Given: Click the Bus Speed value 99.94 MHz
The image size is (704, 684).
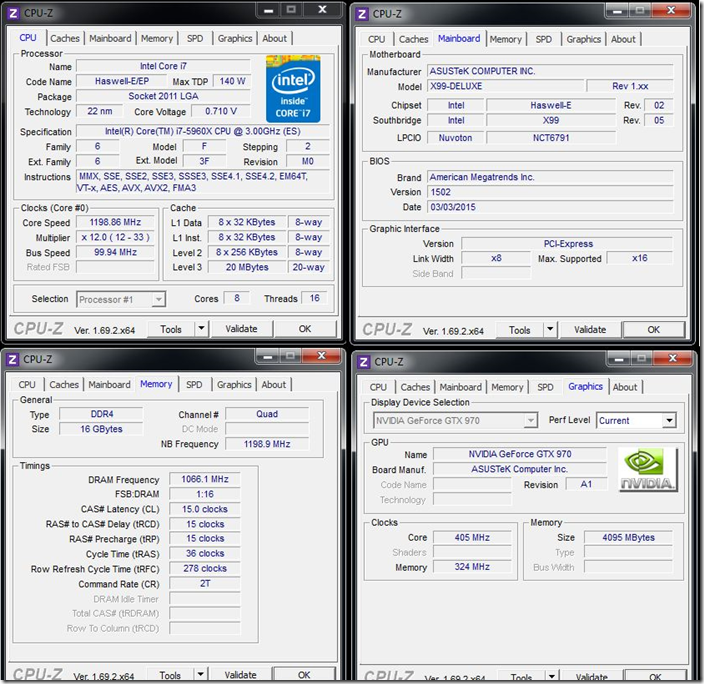Looking at the screenshot, I should click(115, 252).
